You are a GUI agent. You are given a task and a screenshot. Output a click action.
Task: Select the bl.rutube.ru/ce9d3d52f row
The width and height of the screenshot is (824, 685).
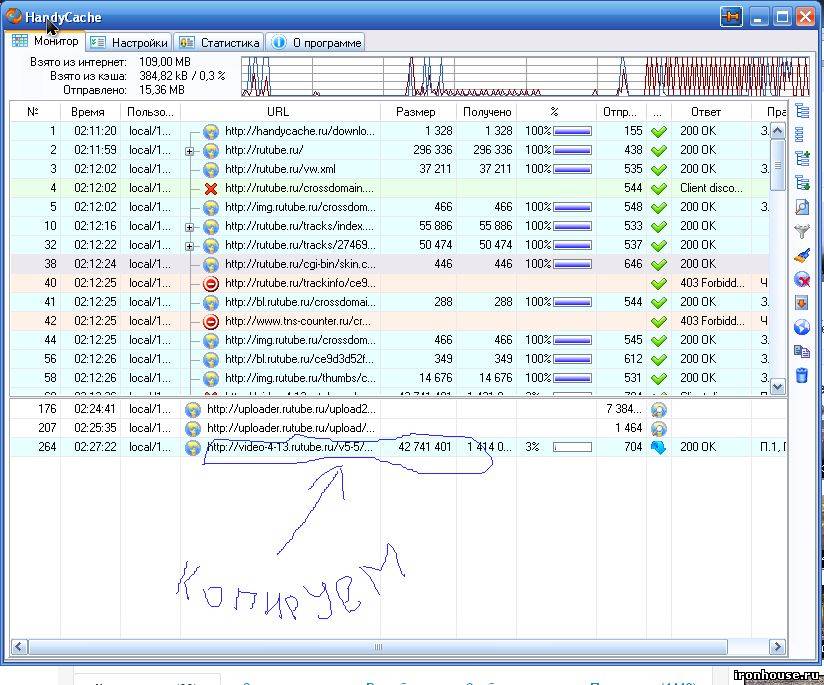(390, 359)
